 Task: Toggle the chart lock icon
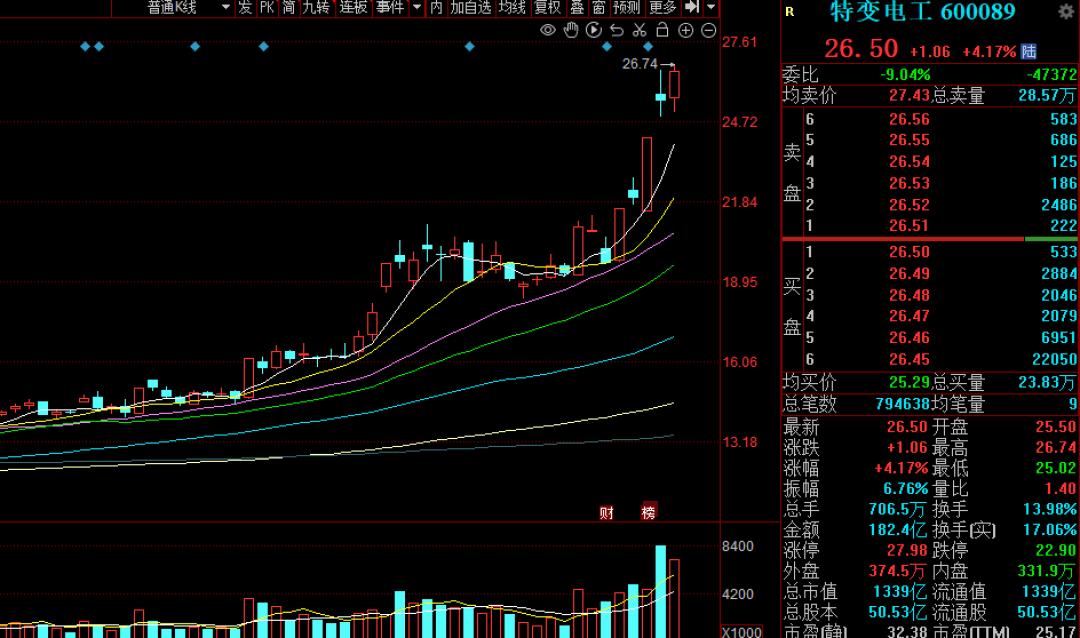[663, 30]
